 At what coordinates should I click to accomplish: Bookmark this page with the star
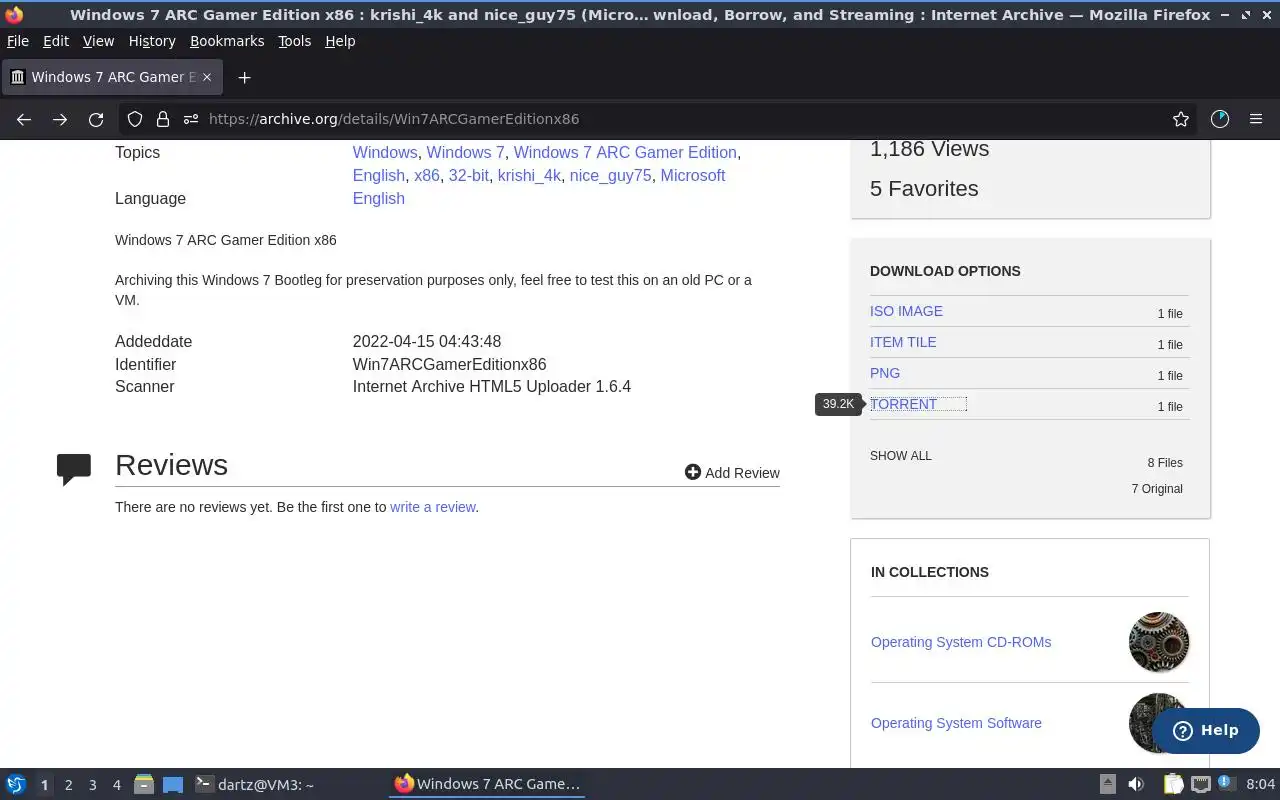click(1181, 119)
